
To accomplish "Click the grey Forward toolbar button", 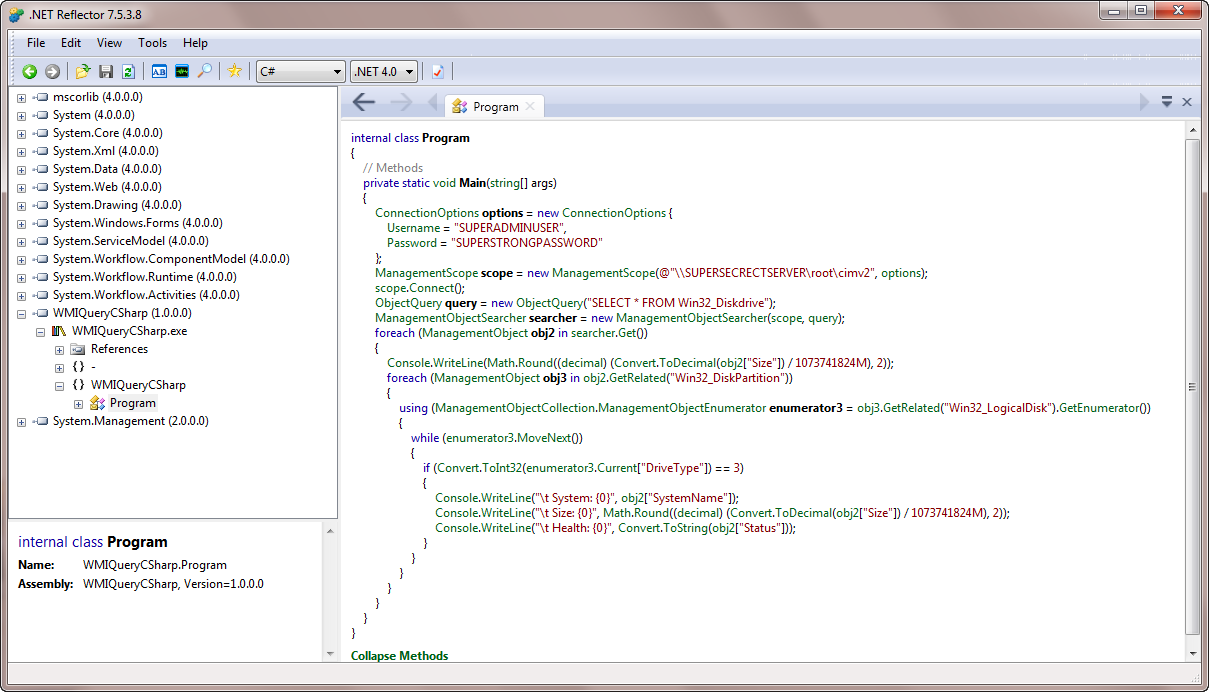I will coord(52,71).
